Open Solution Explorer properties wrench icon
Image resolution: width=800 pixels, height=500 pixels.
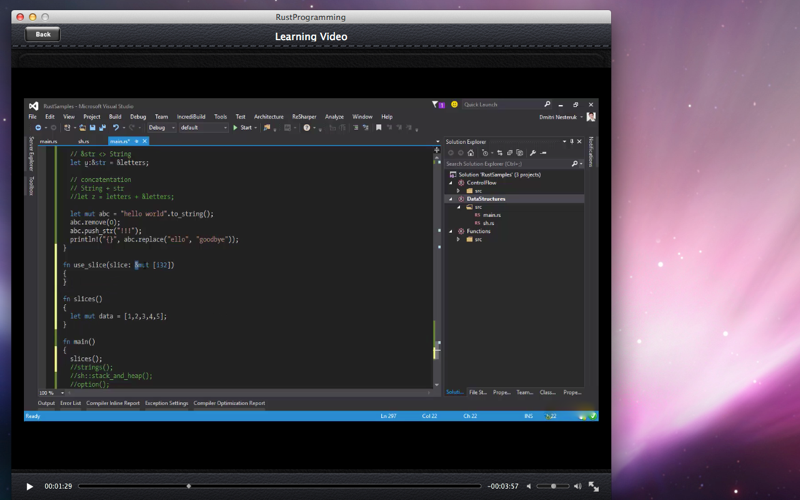pyautogui.click(x=533, y=153)
